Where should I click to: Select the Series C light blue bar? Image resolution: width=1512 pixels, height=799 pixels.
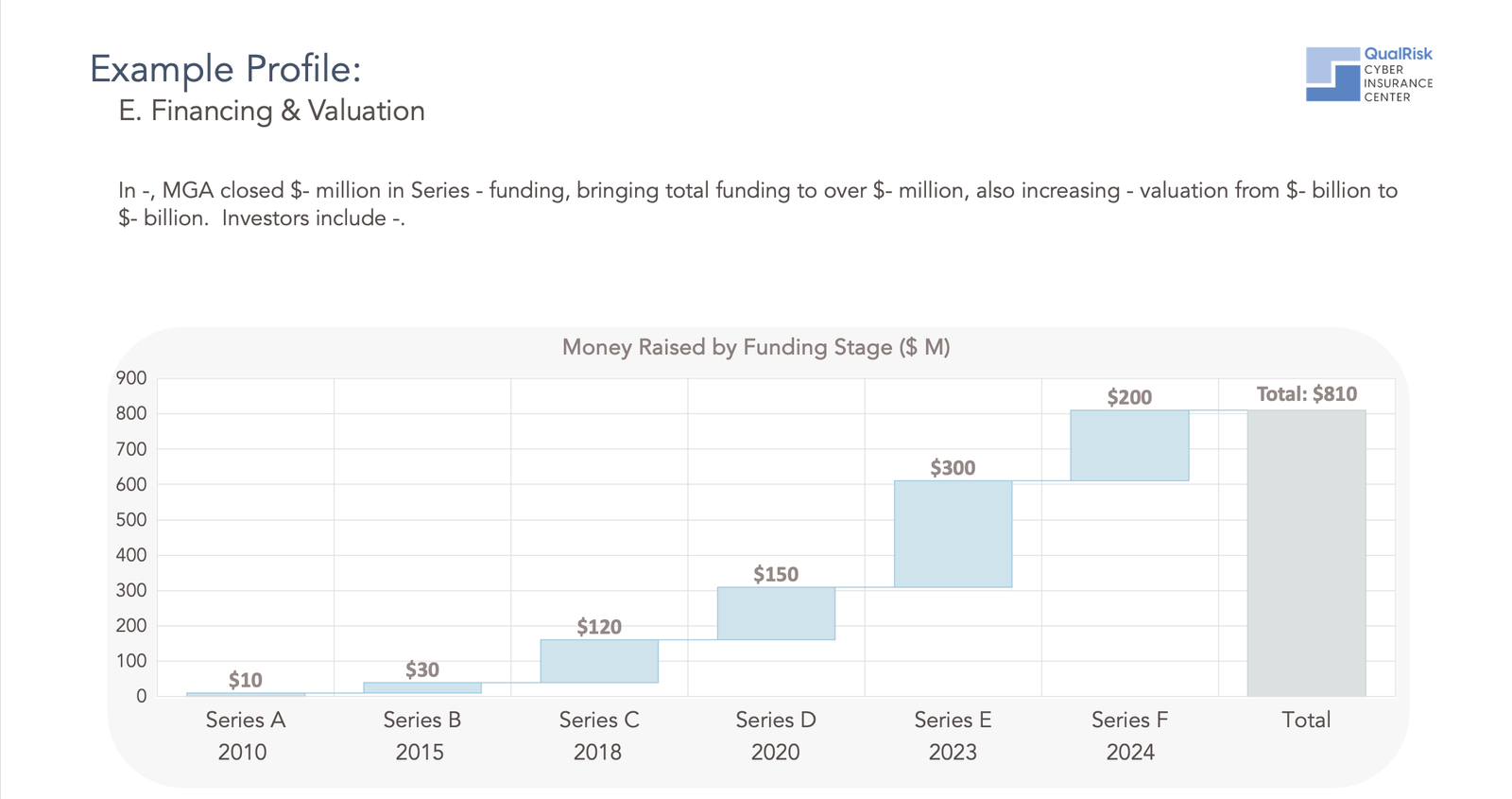tap(599, 661)
